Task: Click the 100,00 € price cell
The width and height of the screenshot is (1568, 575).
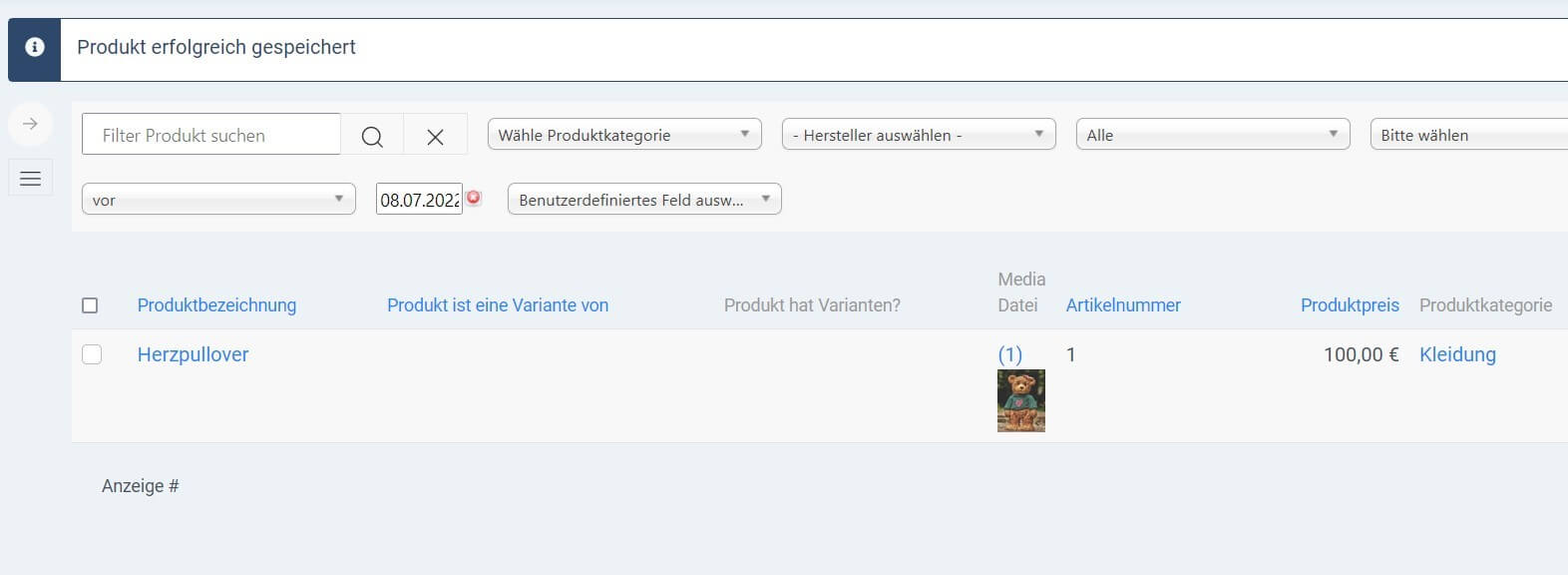Action: click(1361, 354)
